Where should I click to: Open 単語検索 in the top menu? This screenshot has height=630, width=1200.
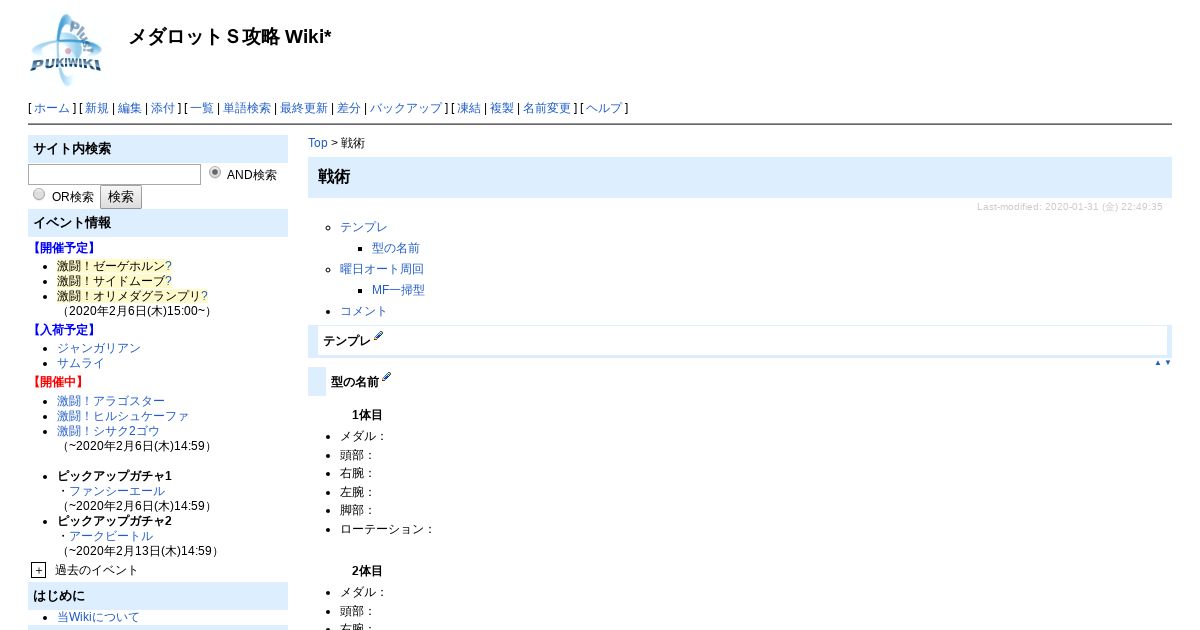click(246, 108)
